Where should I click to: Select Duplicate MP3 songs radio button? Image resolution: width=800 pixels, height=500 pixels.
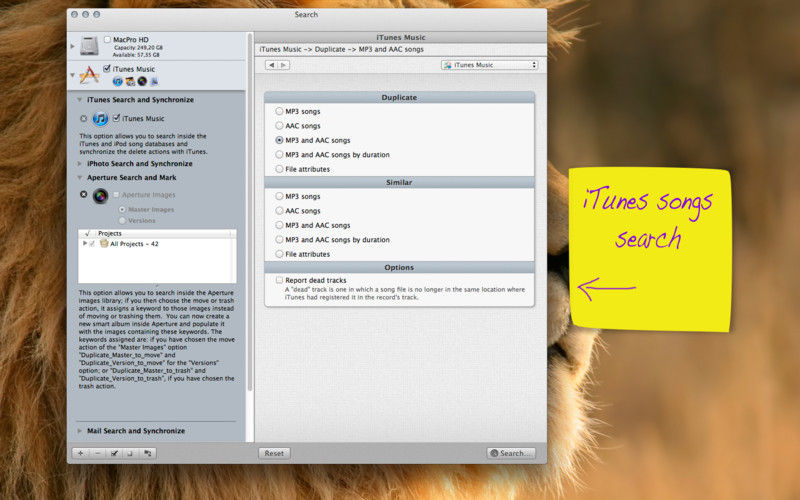(279, 111)
